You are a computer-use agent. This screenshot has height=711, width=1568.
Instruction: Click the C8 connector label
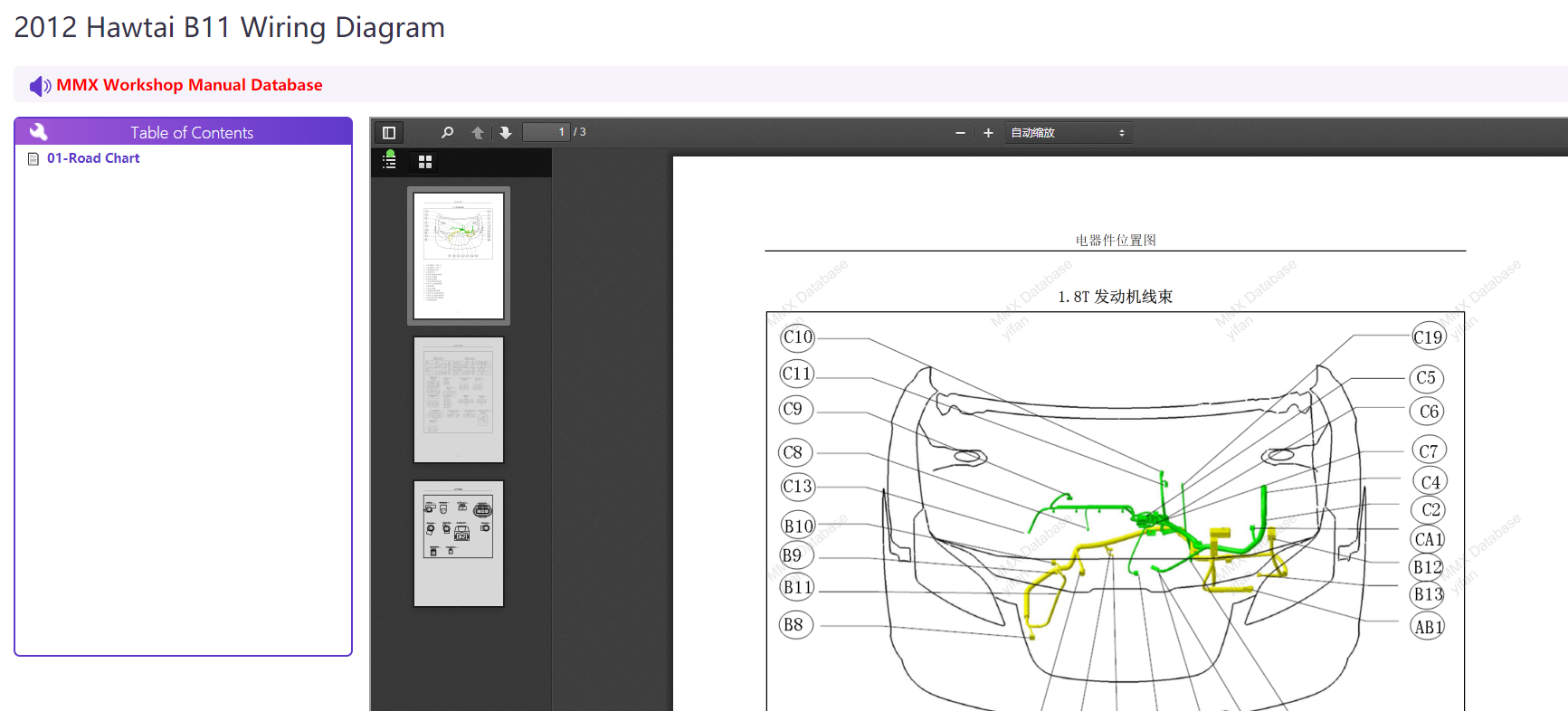(796, 452)
